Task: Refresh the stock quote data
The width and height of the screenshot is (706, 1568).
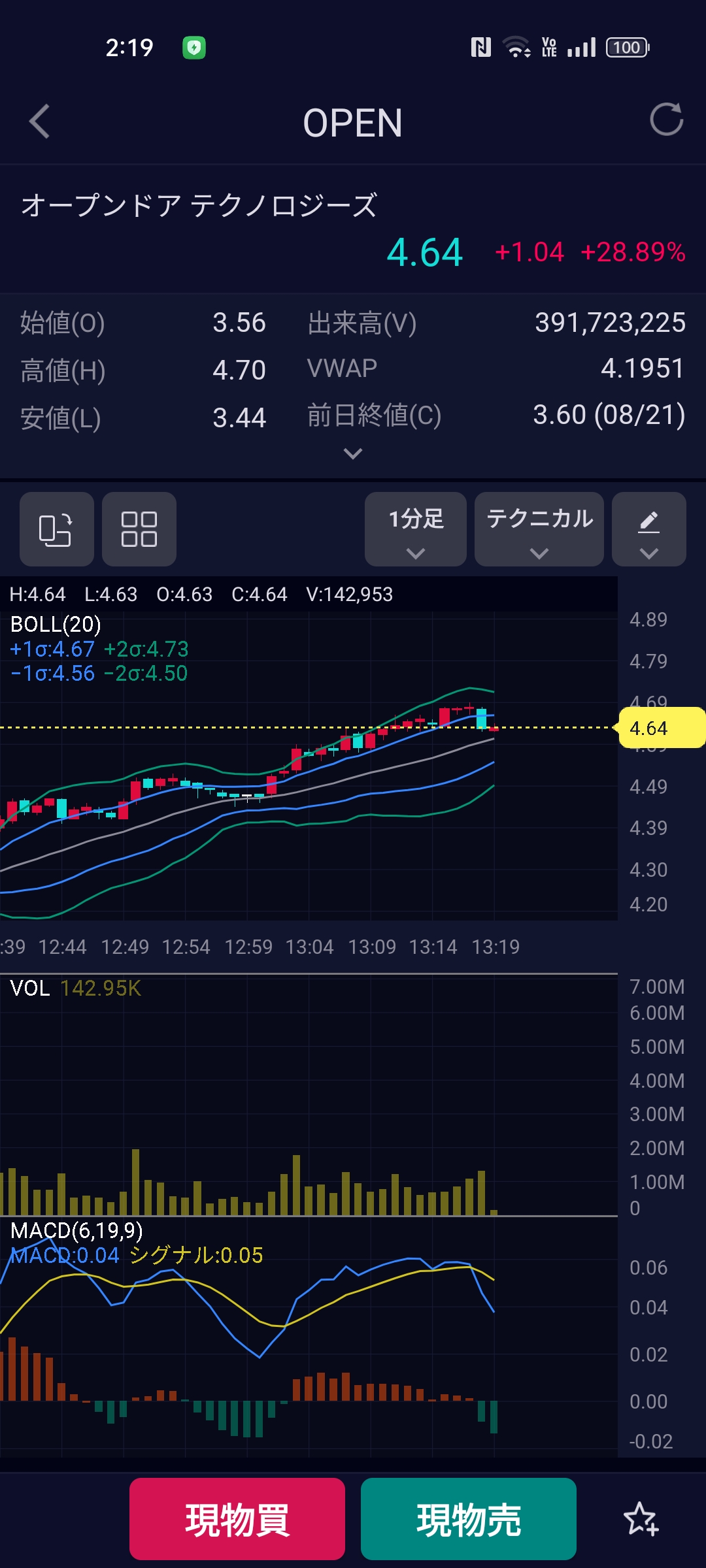Action: pyautogui.click(x=666, y=120)
